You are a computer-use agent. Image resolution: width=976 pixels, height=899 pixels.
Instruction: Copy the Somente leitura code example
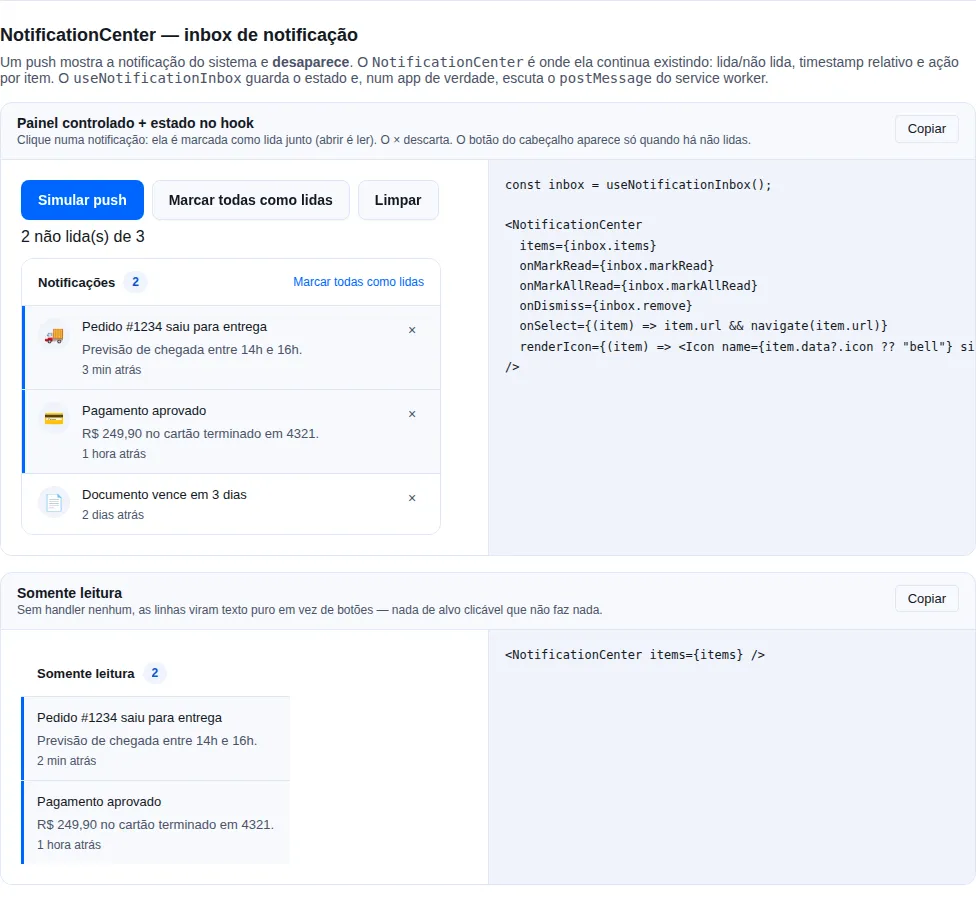927,599
